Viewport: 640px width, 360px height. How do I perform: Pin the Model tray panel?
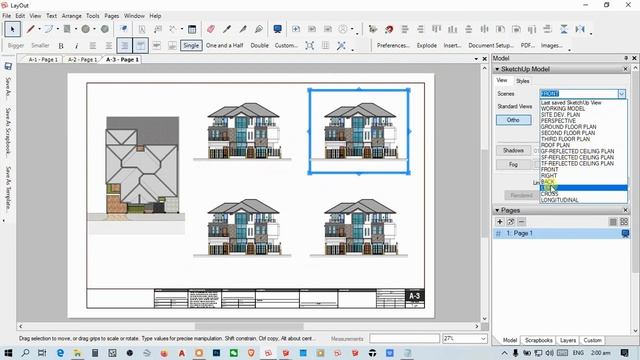tap(626, 58)
